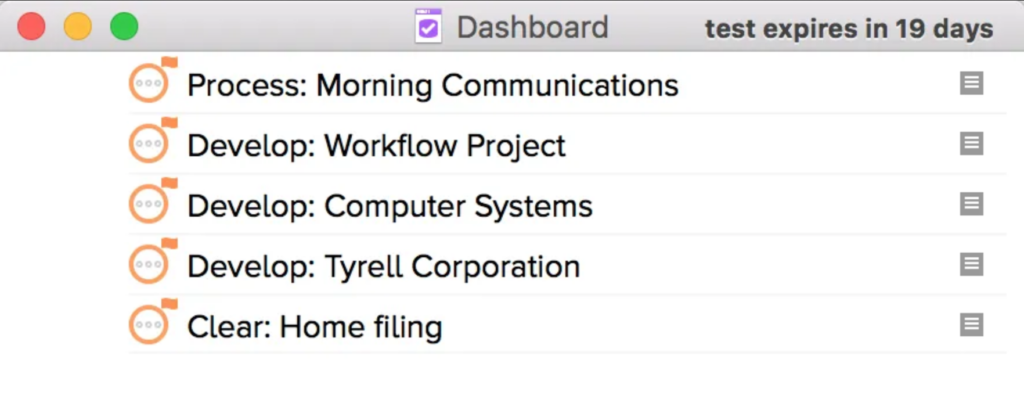Toggle completion circle for Clear: Home filing
This screenshot has height=417, width=1024.
click(x=149, y=326)
